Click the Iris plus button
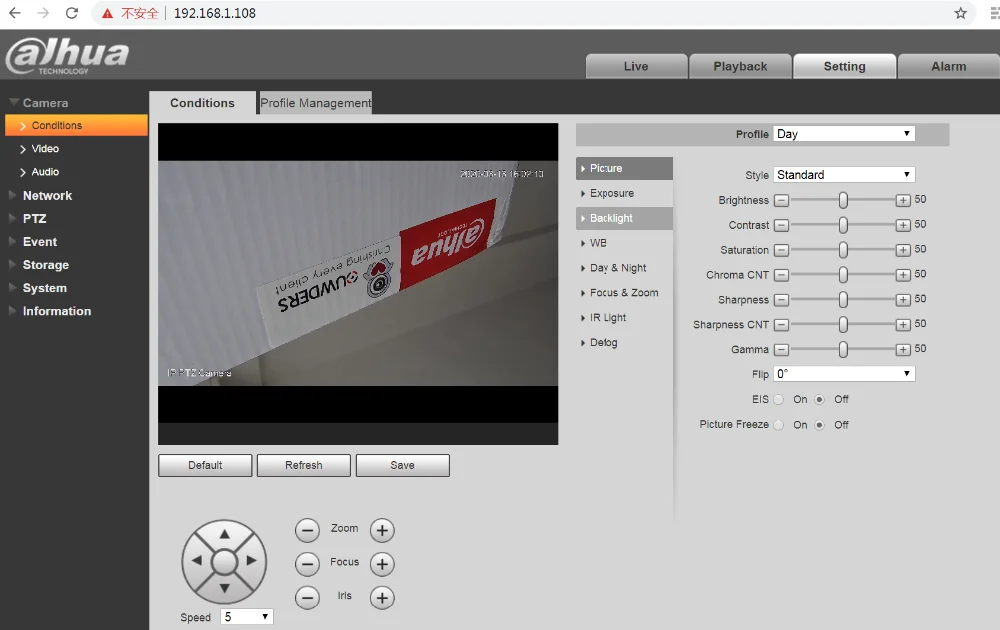Image resolution: width=1000 pixels, height=630 pixels. [x=382, y=597]
